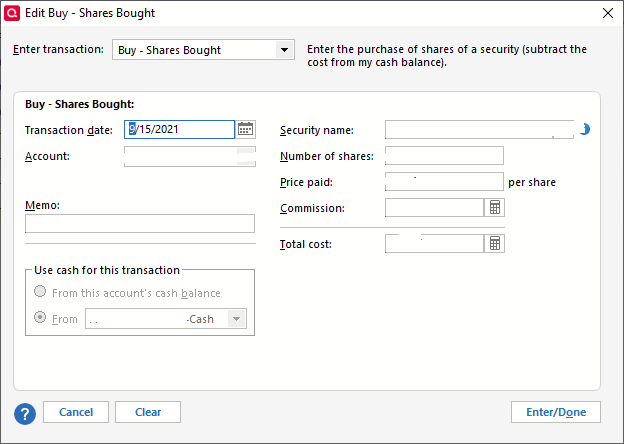Focus the Transaction date field
The height and width of the screenshot is (444, 624).
[180, 129]
